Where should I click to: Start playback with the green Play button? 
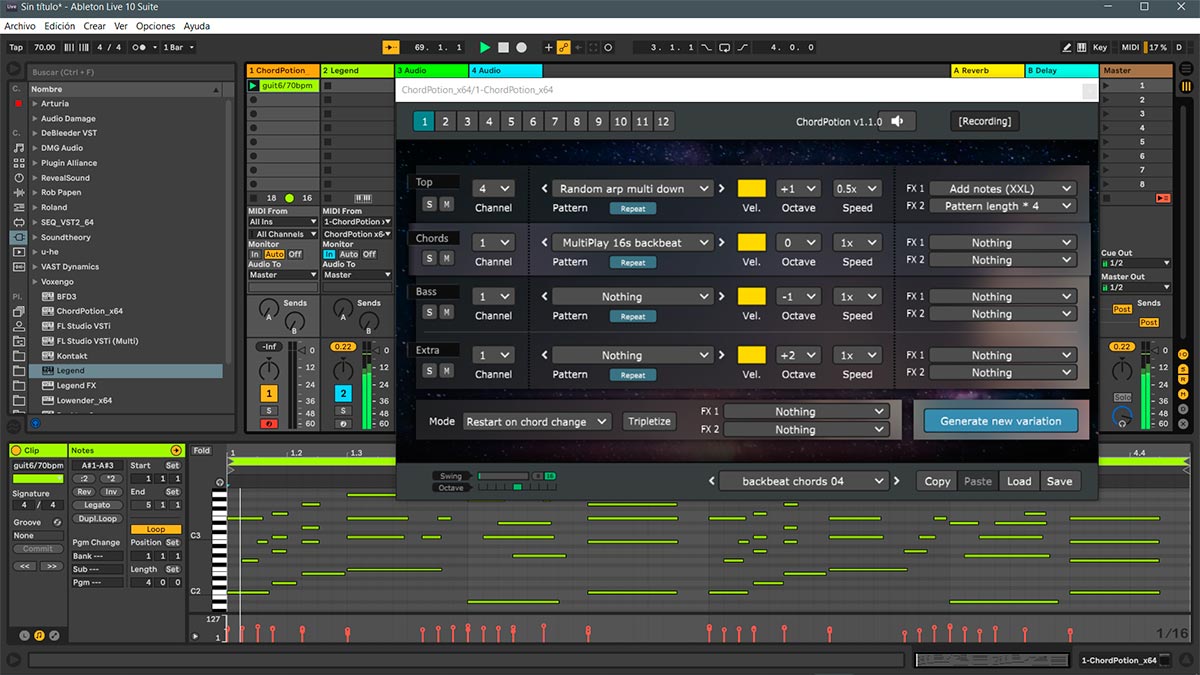[x=485, y=47]
